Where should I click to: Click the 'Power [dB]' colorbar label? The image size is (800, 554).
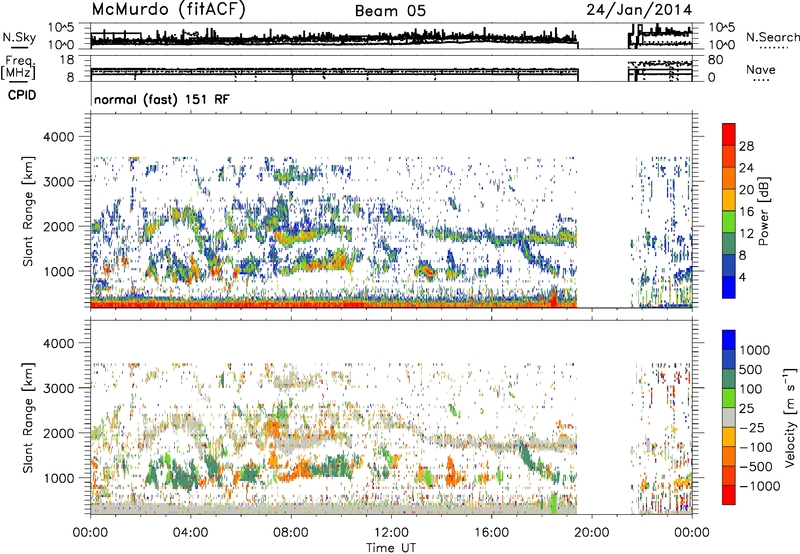pyautogui.click(x=764, y=211)
